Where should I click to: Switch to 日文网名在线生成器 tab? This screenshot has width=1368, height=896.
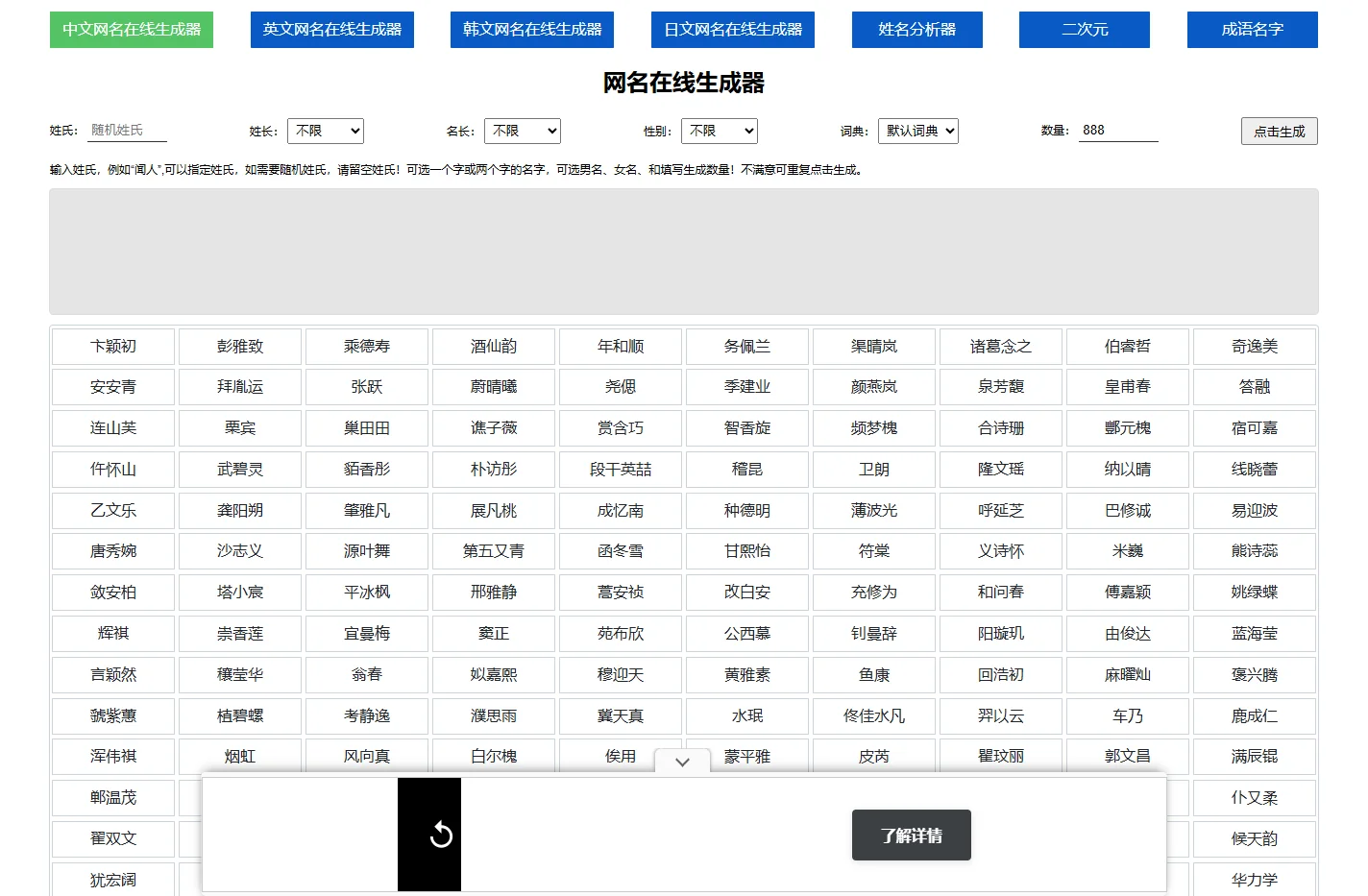733,30
